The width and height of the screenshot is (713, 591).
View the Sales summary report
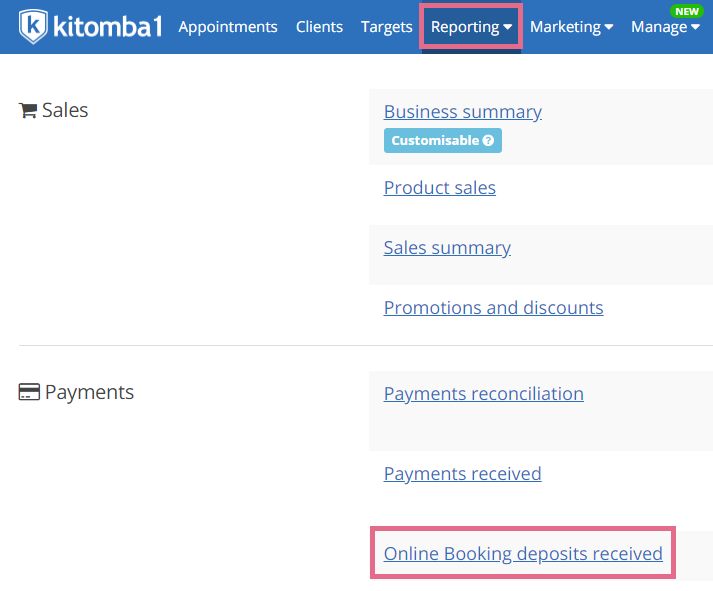[447, 248]
